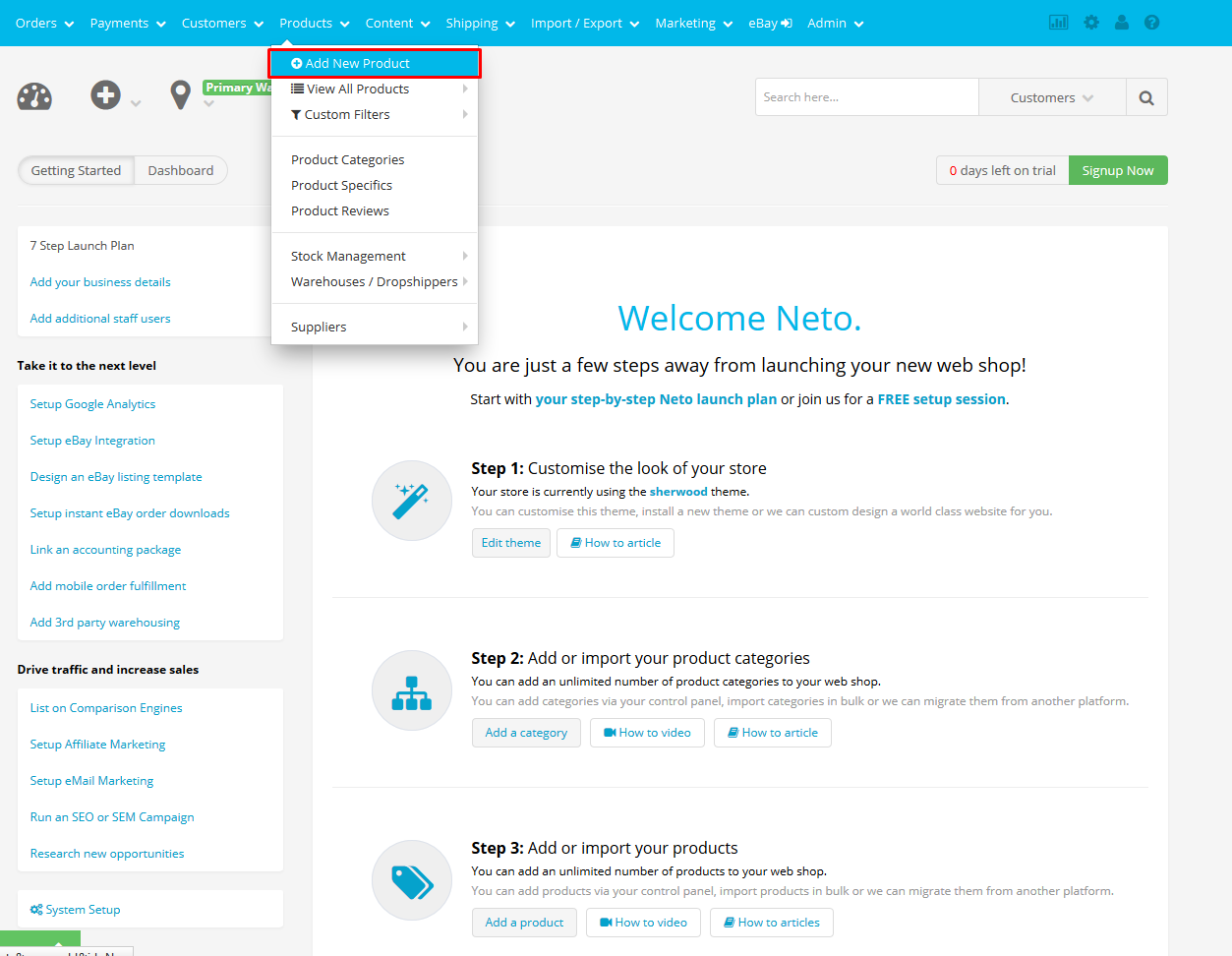1232x956 pixels.
Task: Expand Suppliers submenu
Action: coord(375,327)
